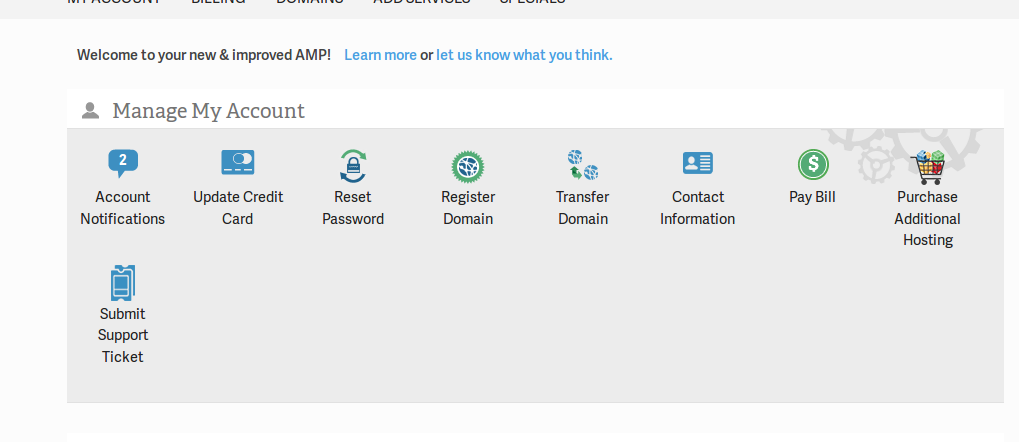Open the Specials menu in the top navigation
The image size is (1019, 442).
point(532,3)
